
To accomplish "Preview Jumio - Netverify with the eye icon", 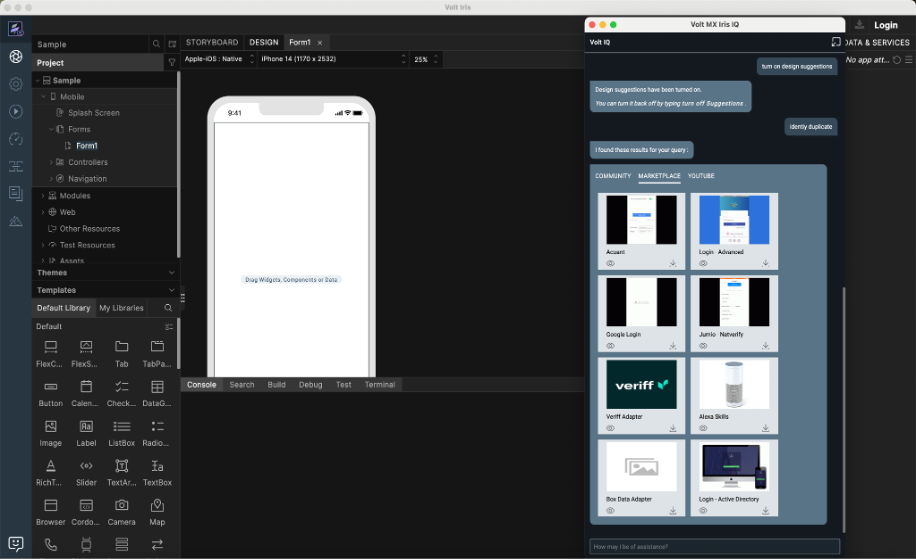I will tap(703, 346).
